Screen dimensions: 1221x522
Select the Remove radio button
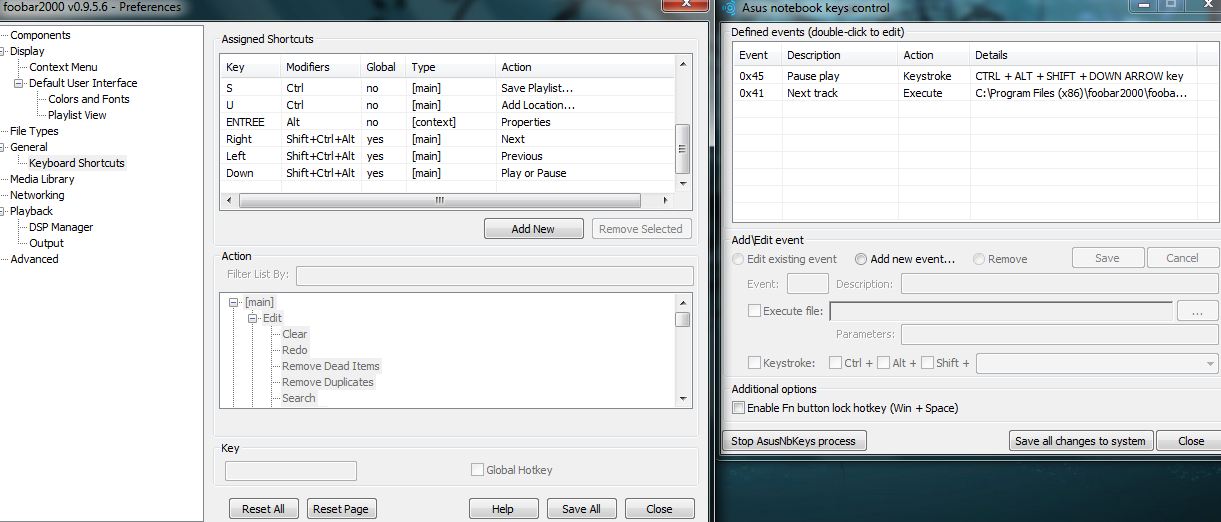click(978, 259)
